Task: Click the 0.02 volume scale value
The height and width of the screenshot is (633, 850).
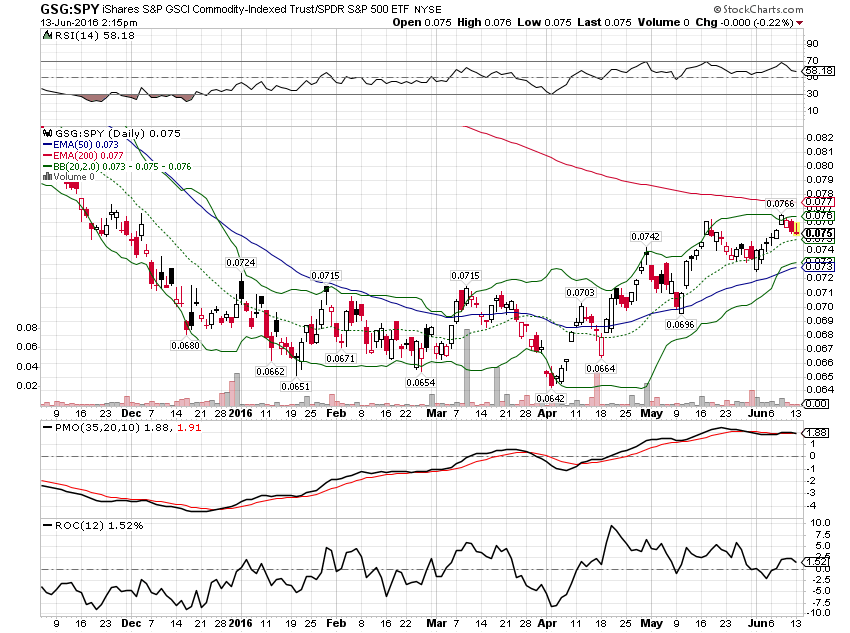Action: [x=27, y=386]
